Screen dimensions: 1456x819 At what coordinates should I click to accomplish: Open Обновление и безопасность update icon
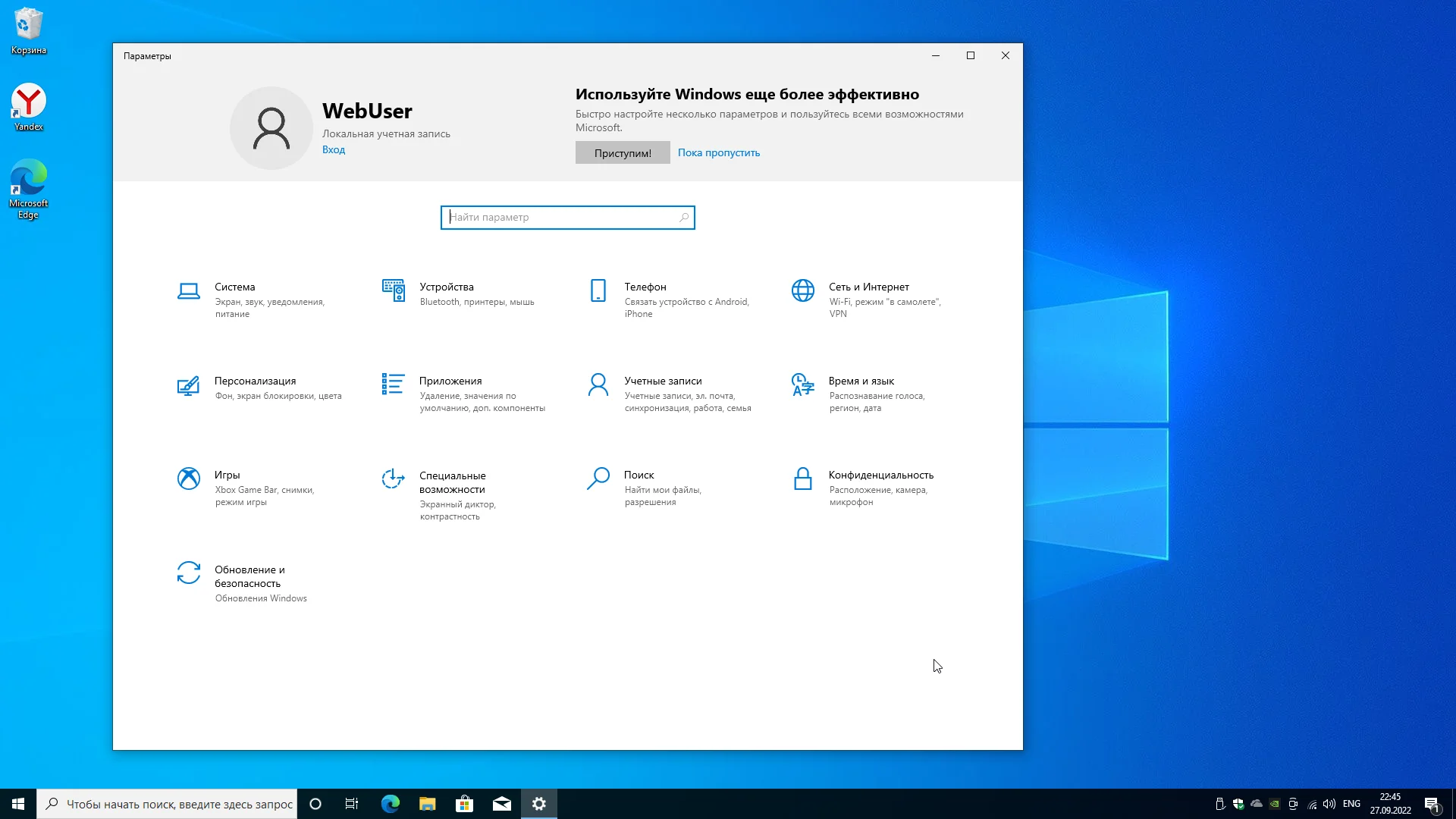point(188,573)
